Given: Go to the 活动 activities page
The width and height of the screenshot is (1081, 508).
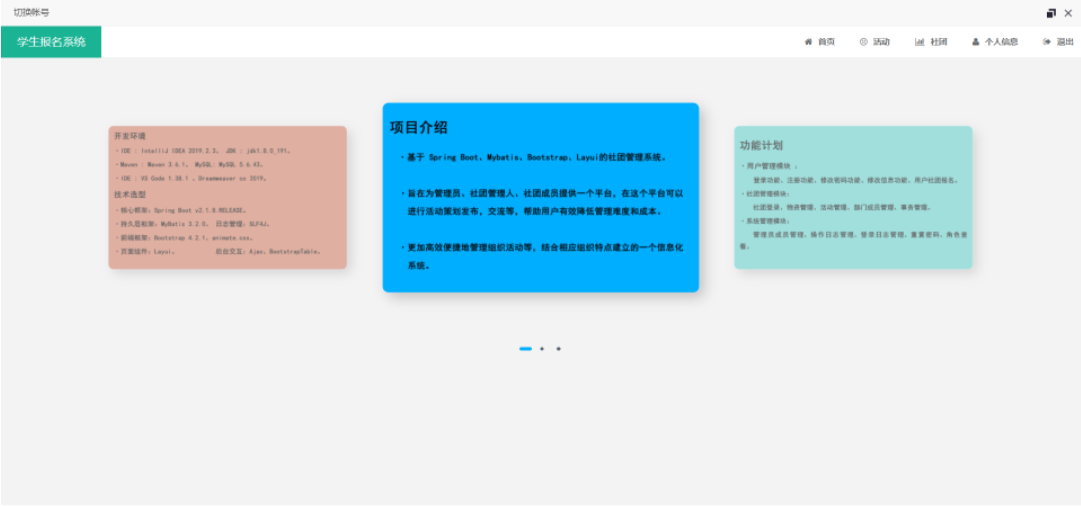Looking at the screenshot, I should [875, 42].
